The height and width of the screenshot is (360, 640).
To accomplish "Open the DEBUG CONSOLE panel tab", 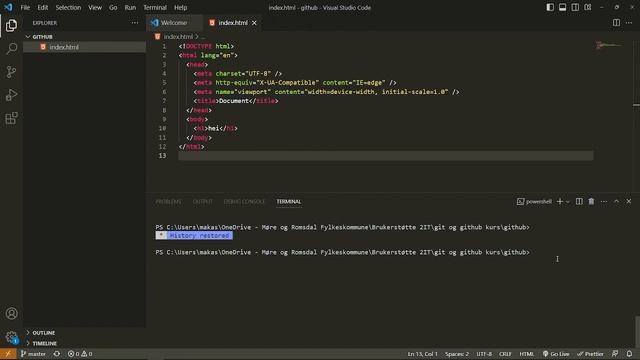I will click(244, 202).
